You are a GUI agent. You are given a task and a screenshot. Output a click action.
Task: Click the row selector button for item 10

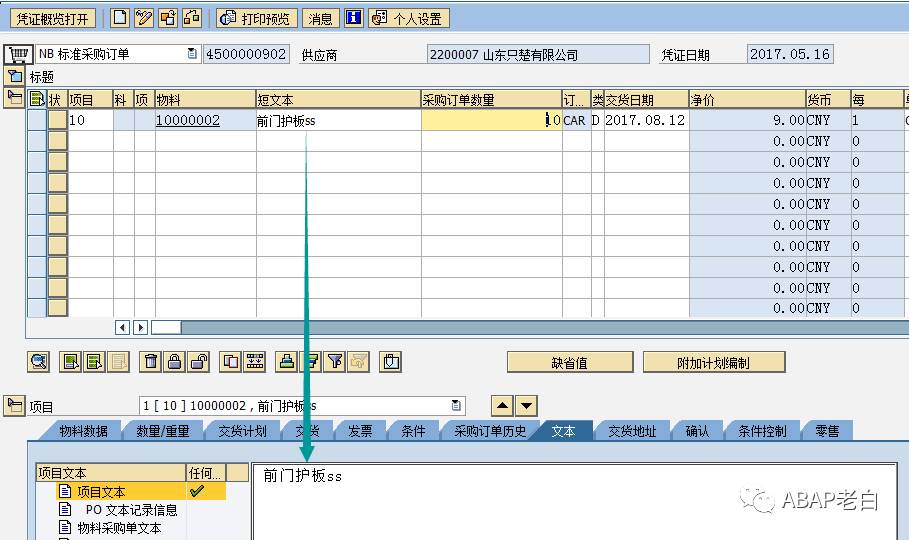57,120
